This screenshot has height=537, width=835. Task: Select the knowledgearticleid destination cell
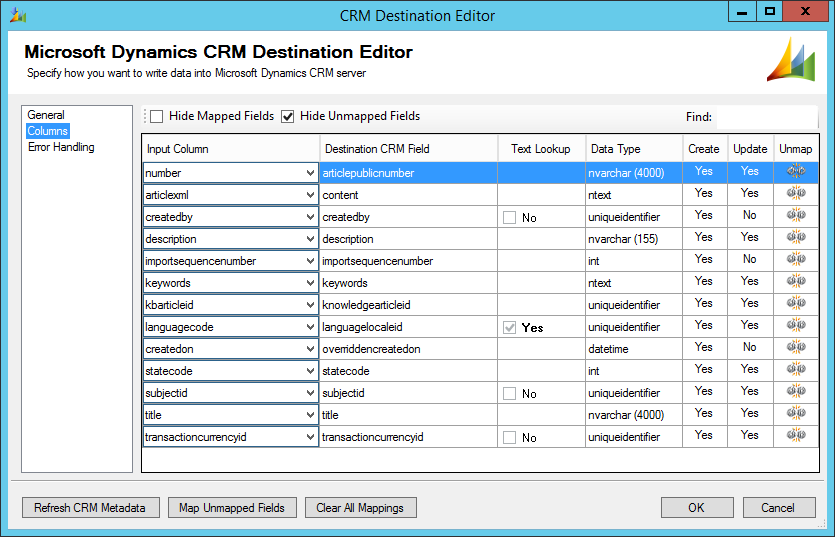(408, 305)
